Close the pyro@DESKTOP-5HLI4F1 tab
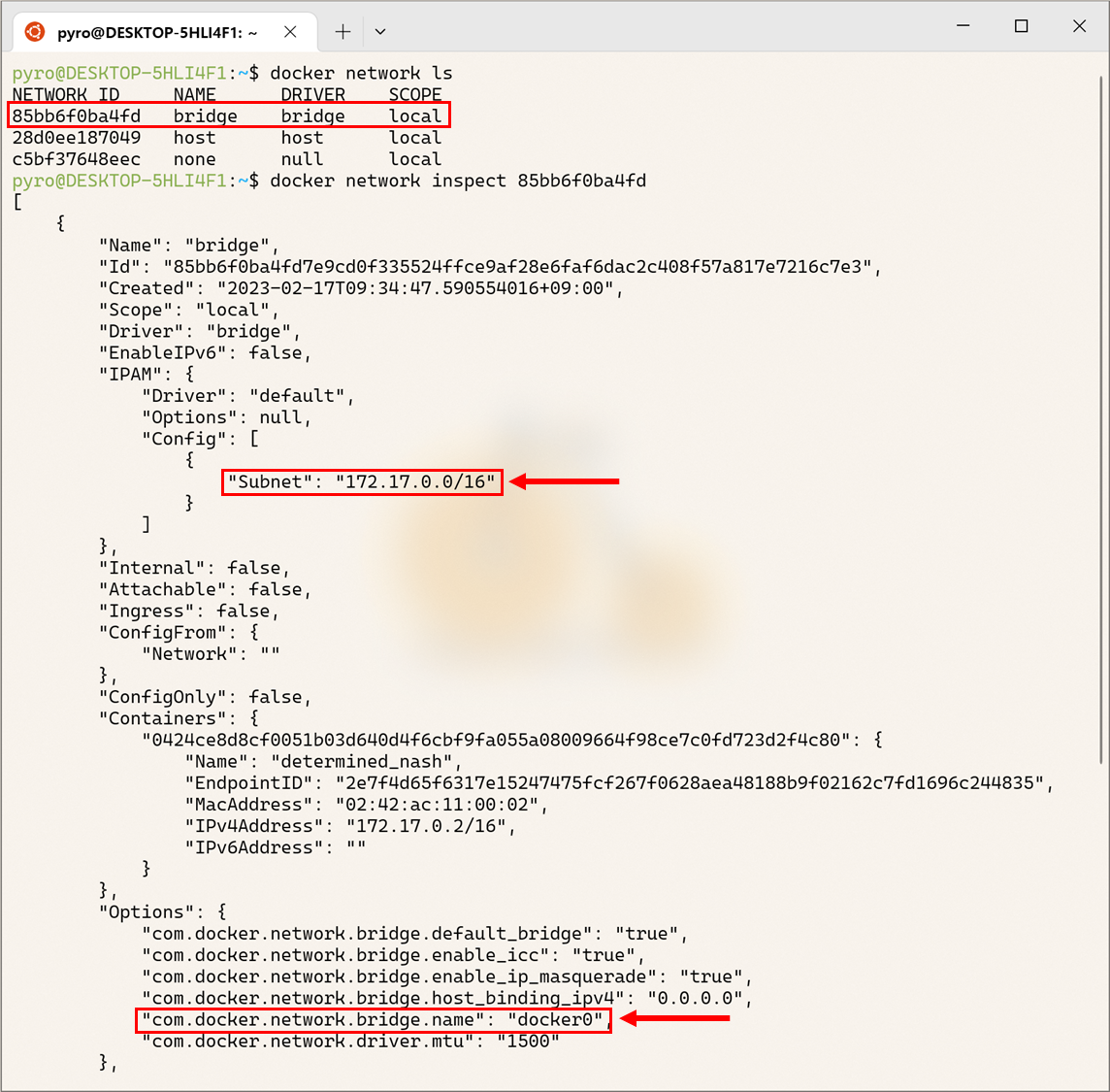This screenshot has width=1110, height=1092. click(290, 32)
